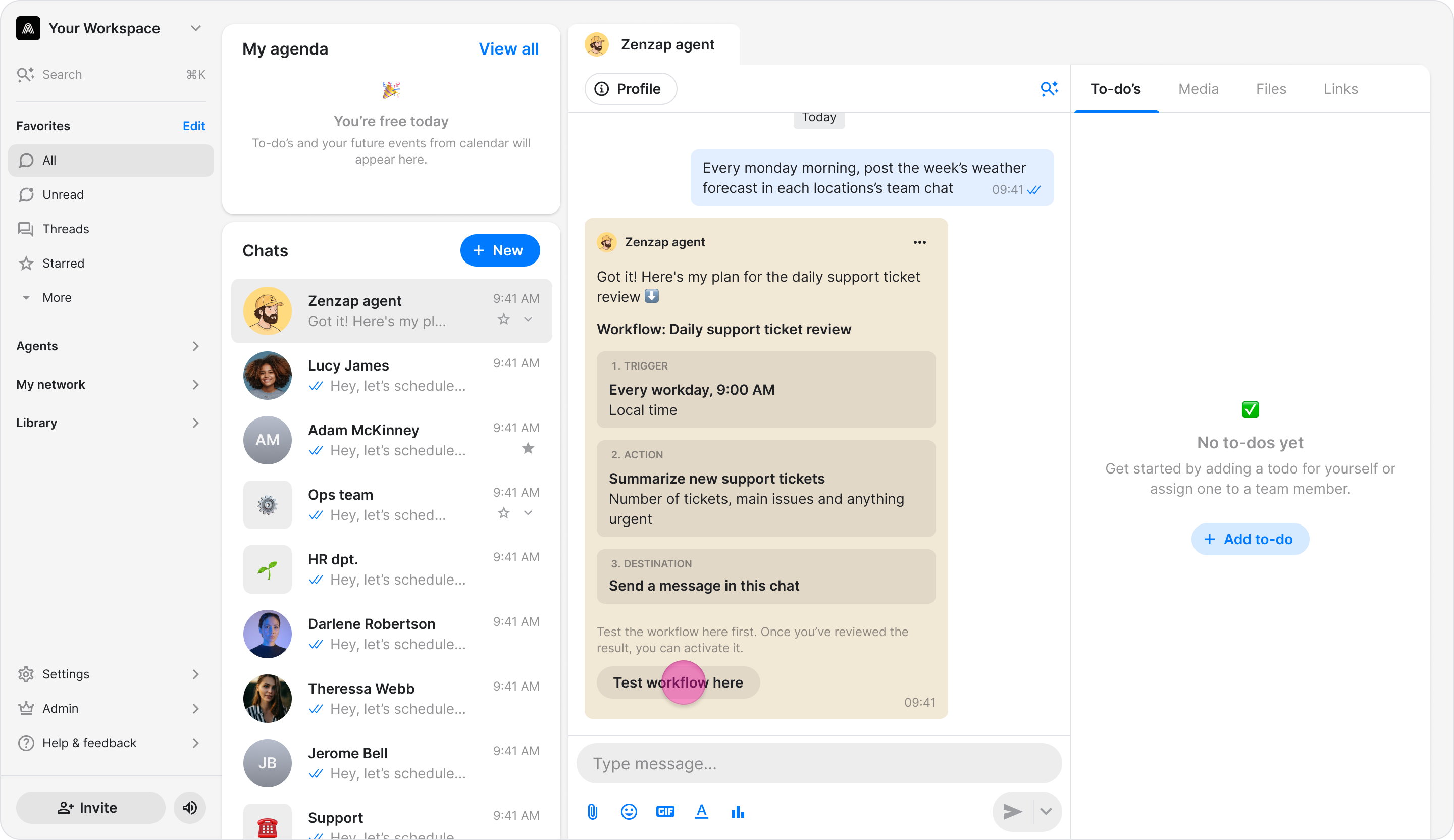
Task: Click the attach file paperclip icon
Action: point(593,812)
